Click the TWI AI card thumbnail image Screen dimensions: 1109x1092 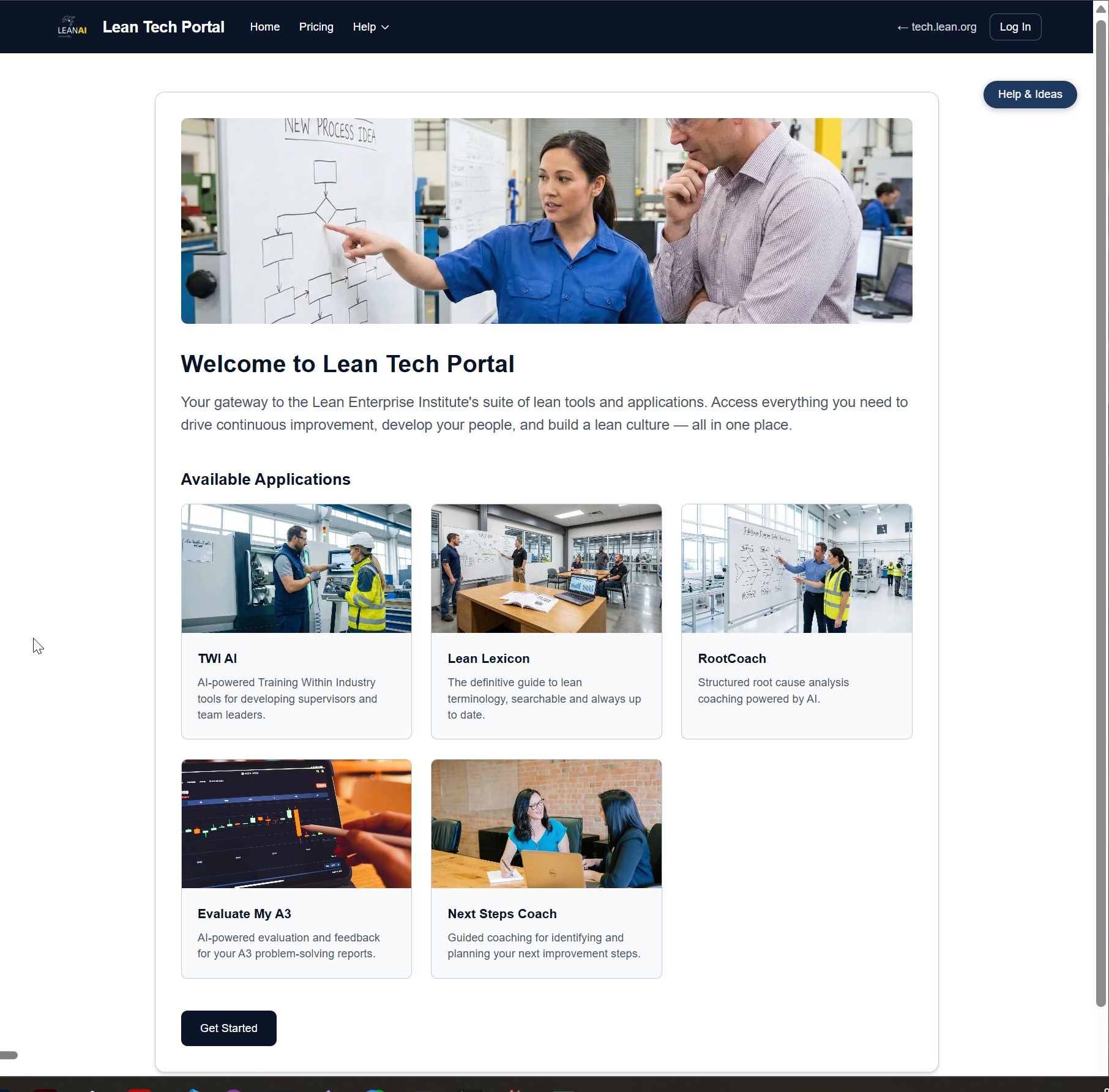pos(296,567)
